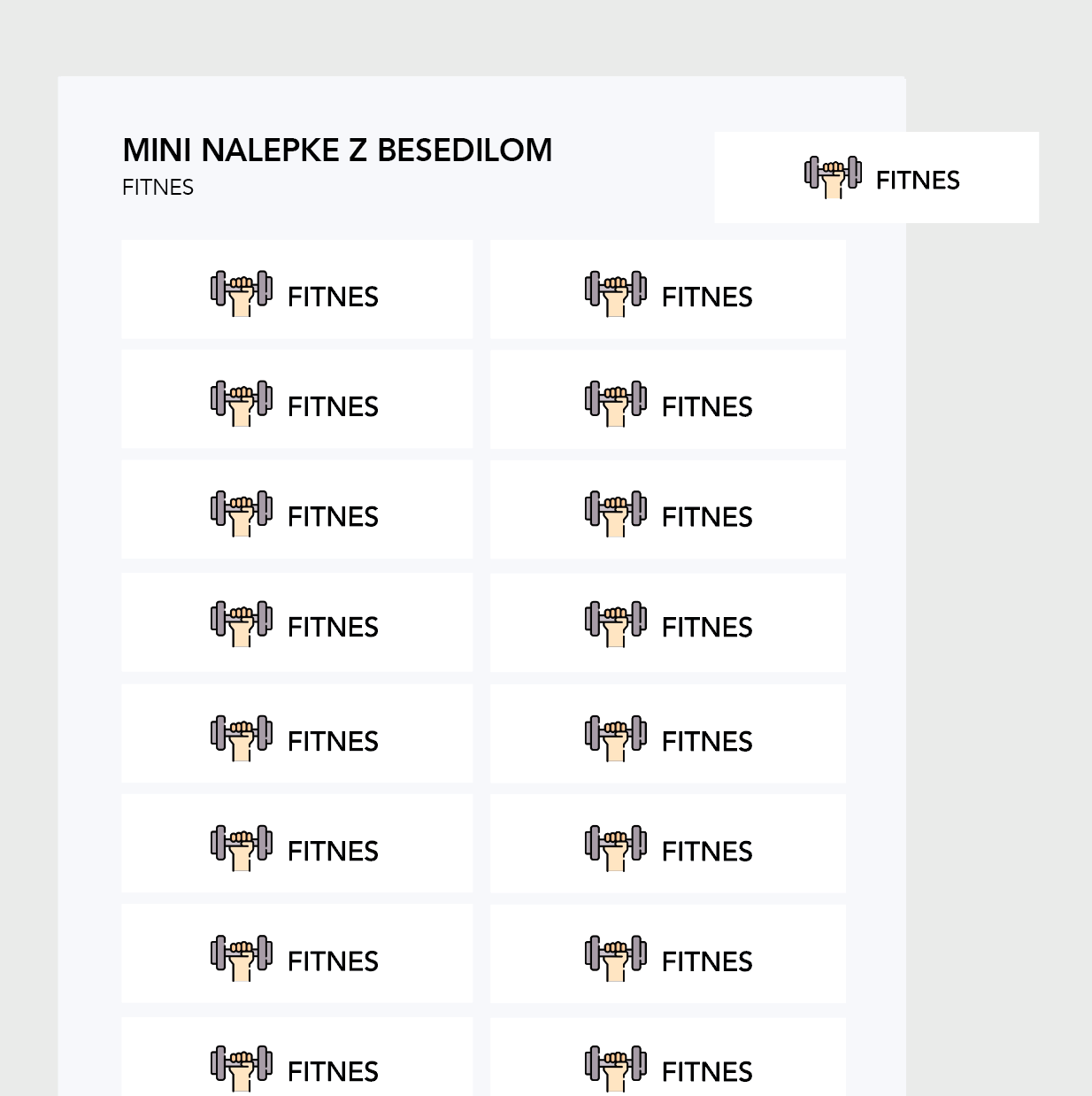Choose dumbbell icon in sixth row, left sticker
Screen dimensions: 1092x1096
coord(242,847)
